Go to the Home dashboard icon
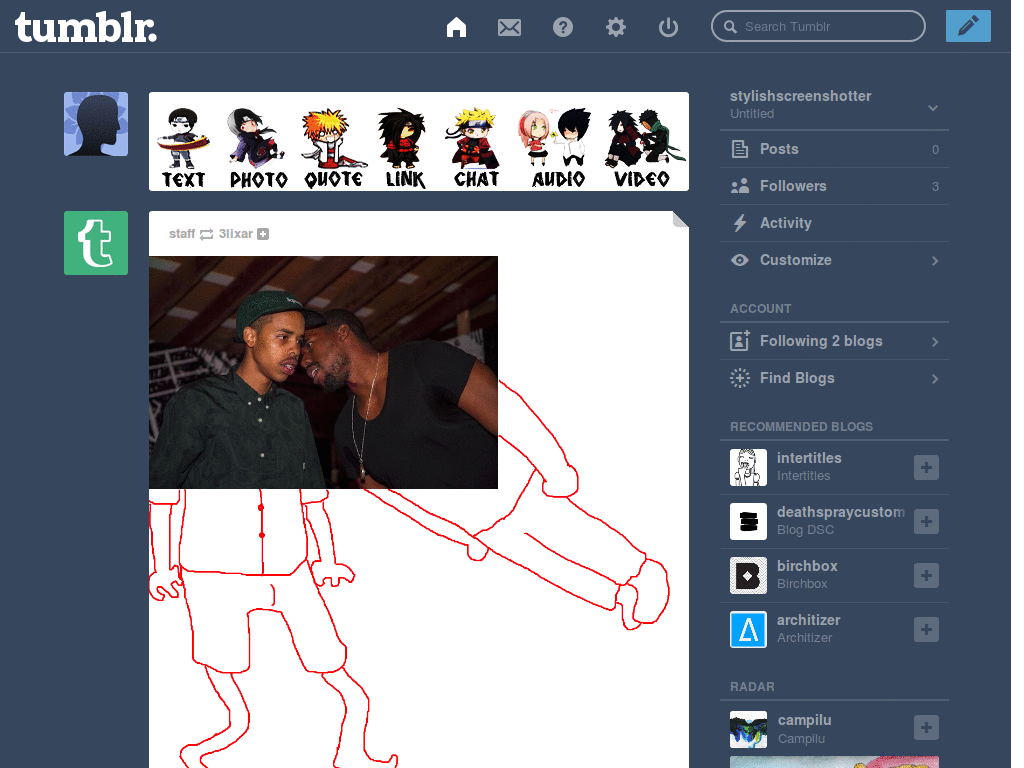 click(456, 27)
